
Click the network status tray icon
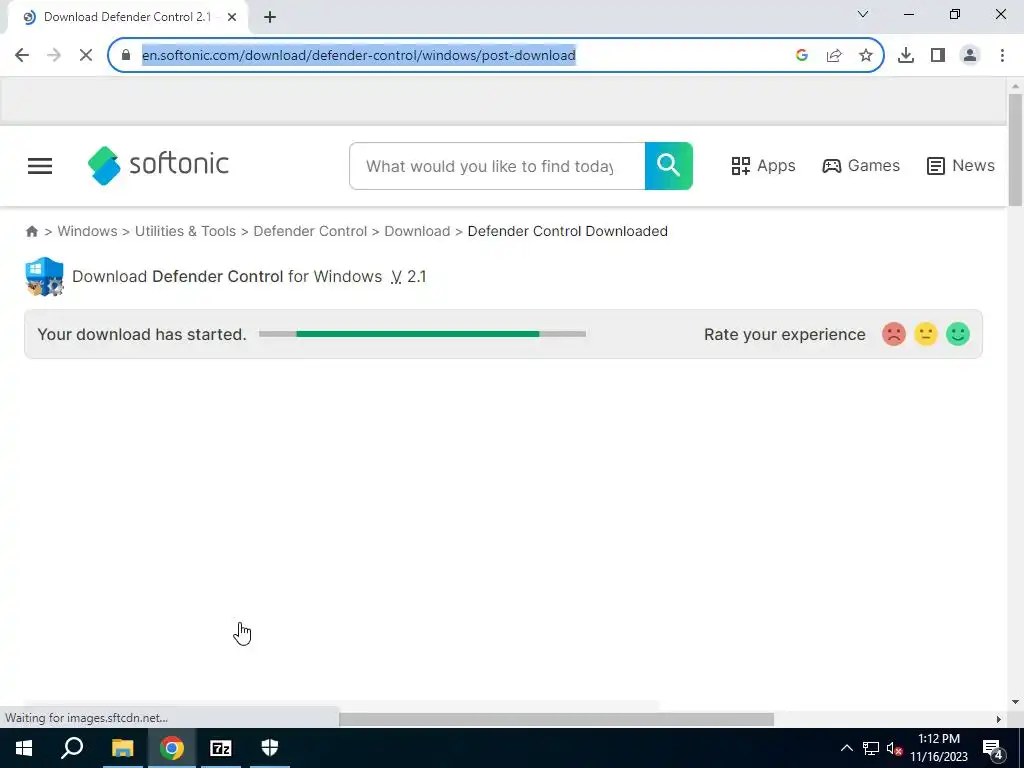871,748
